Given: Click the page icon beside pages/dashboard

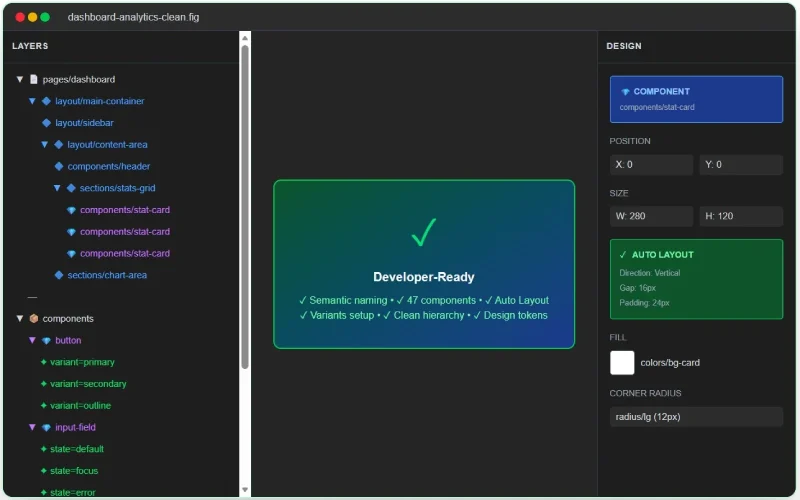Looking at the screenshot, I should pos(33,79).
